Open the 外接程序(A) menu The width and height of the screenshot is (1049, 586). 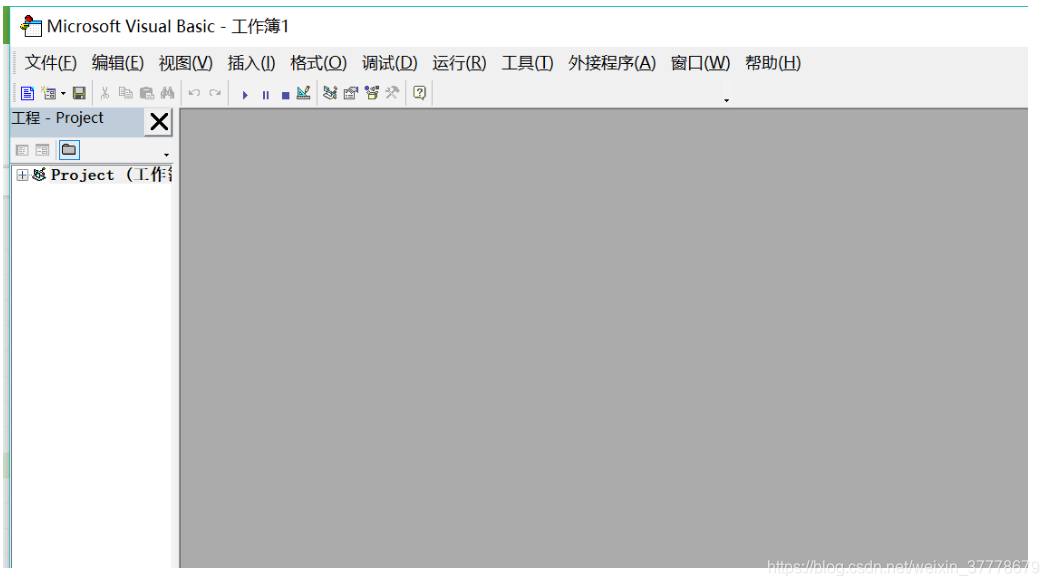pyautogui.click(x=612, y=63)
